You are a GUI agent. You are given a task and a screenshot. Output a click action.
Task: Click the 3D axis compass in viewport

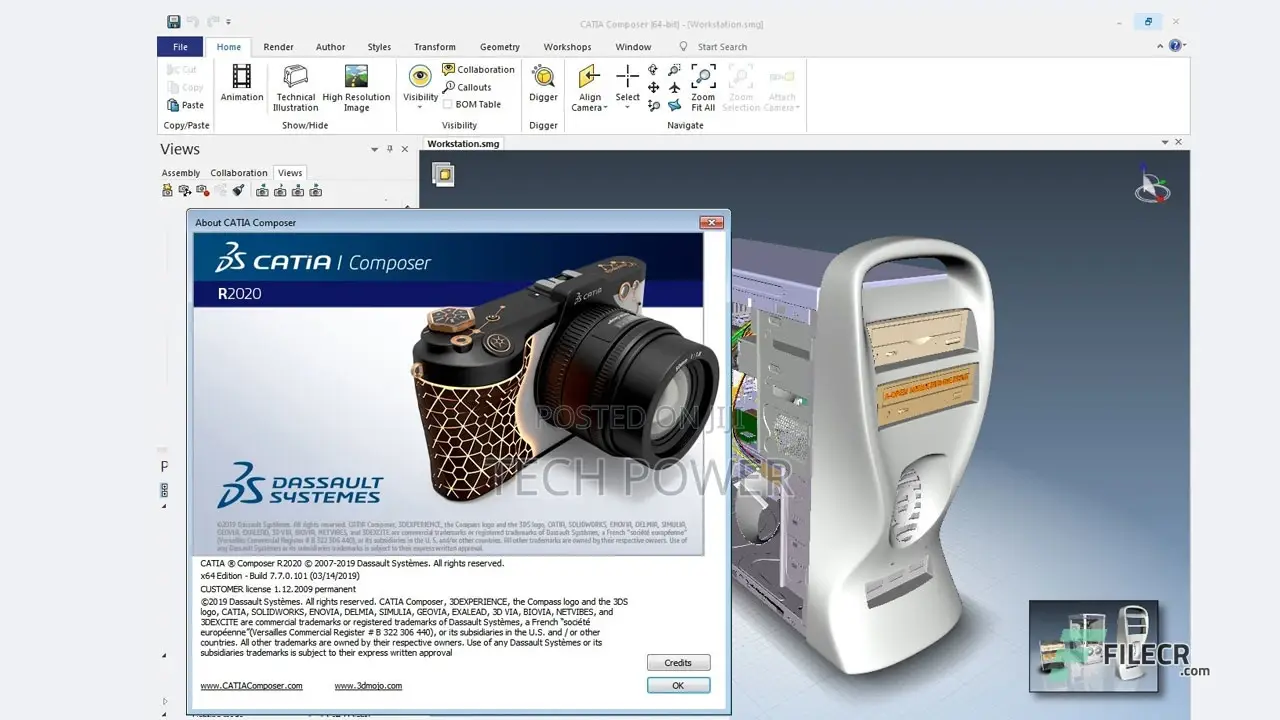click(1152, 186)
